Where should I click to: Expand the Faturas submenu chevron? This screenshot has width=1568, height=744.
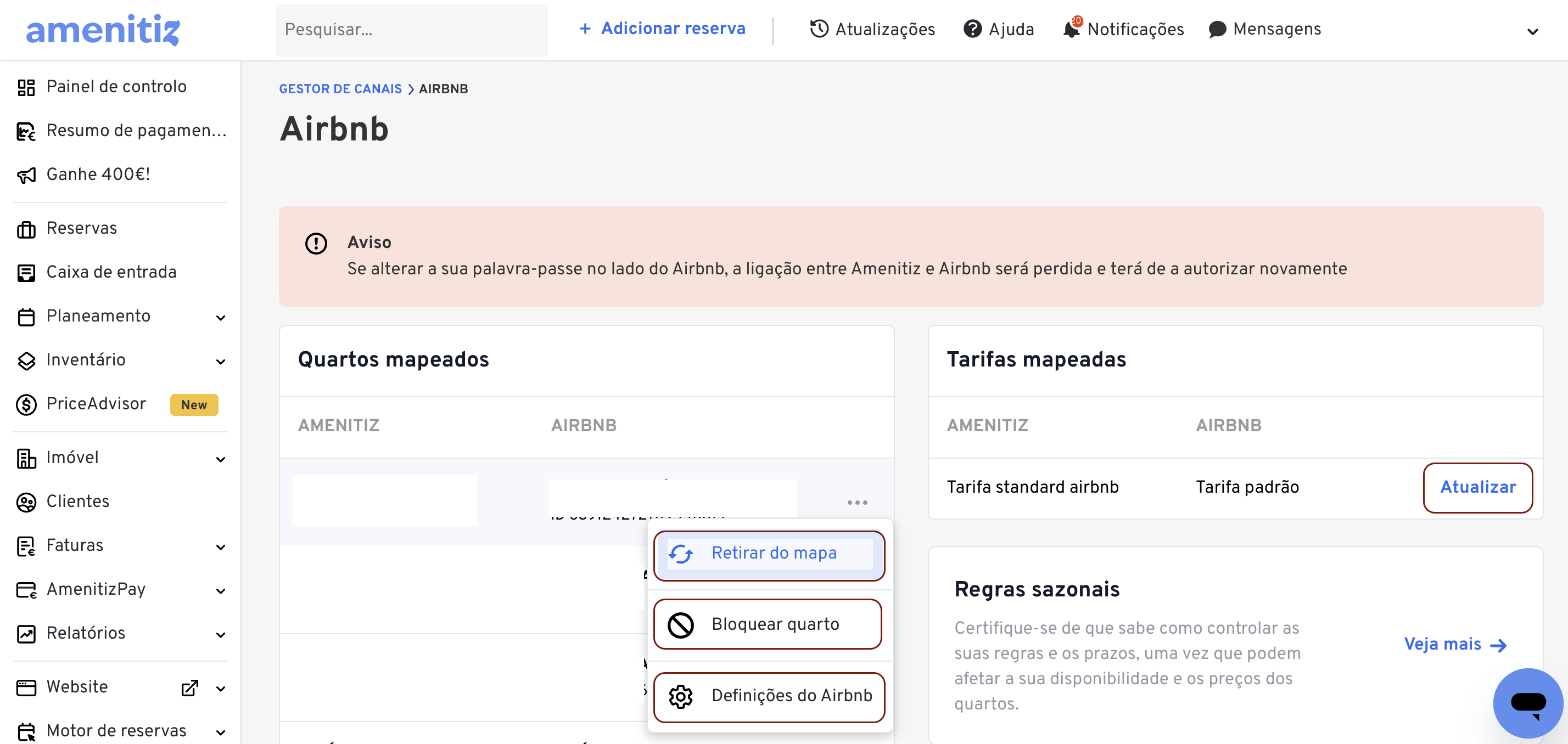pyautogui.click(x=221, y=547)
